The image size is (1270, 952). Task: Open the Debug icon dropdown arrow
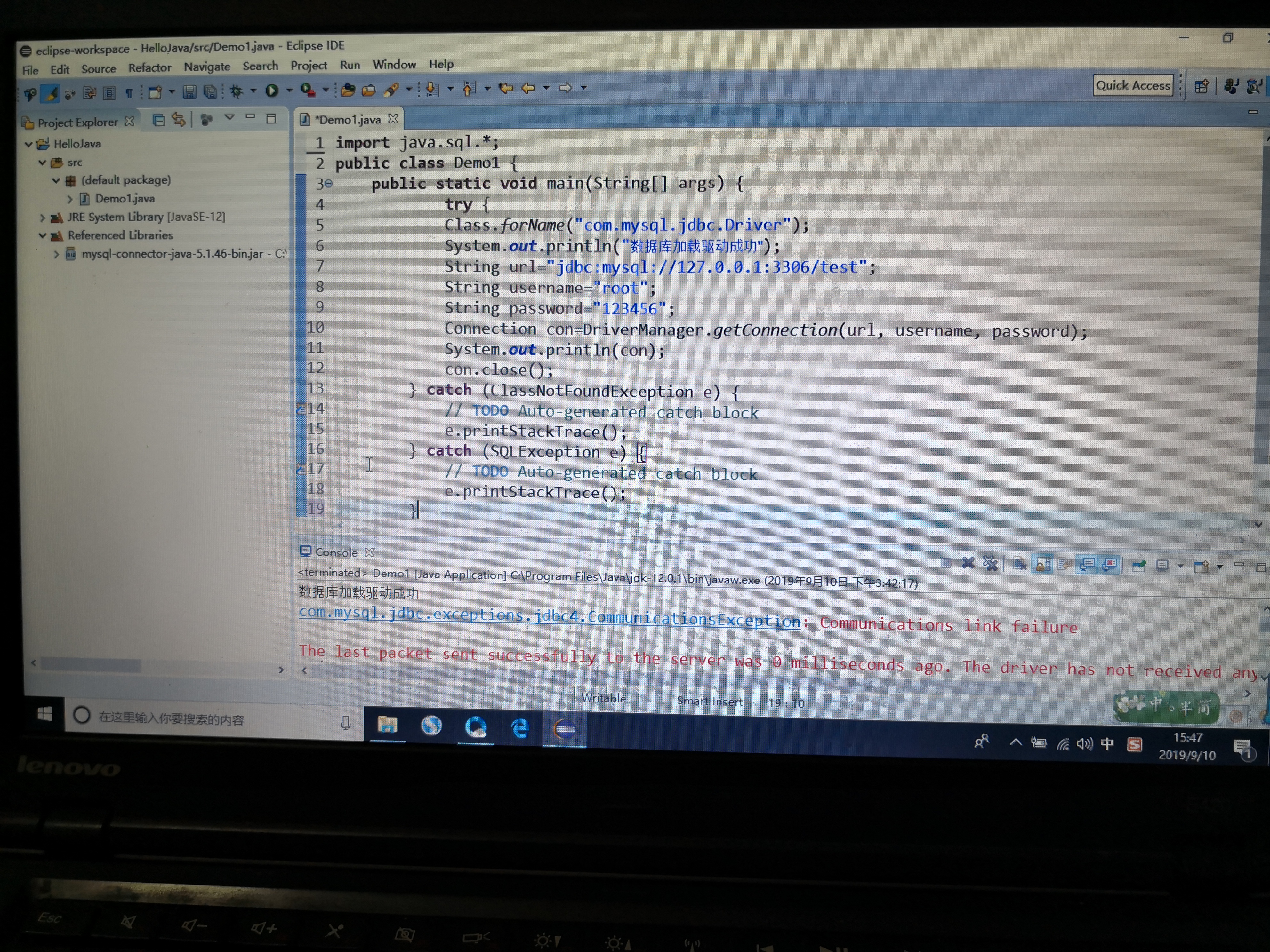[x=253, y=91]
